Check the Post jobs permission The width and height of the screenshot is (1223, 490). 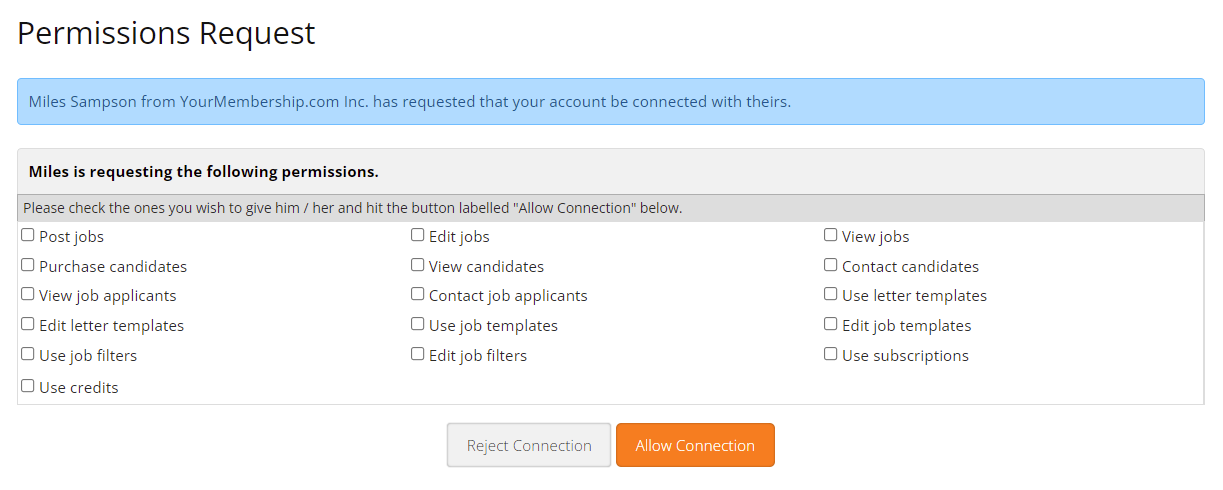point(28,236)
